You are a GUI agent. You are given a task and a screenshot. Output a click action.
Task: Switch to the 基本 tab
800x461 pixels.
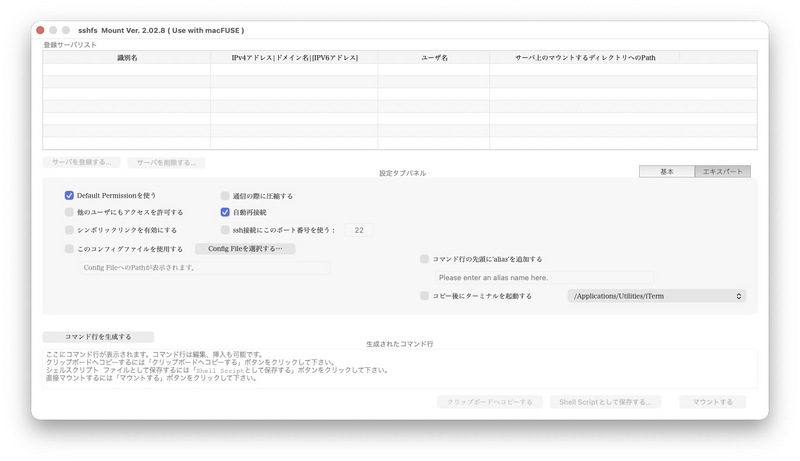[667, 172]
